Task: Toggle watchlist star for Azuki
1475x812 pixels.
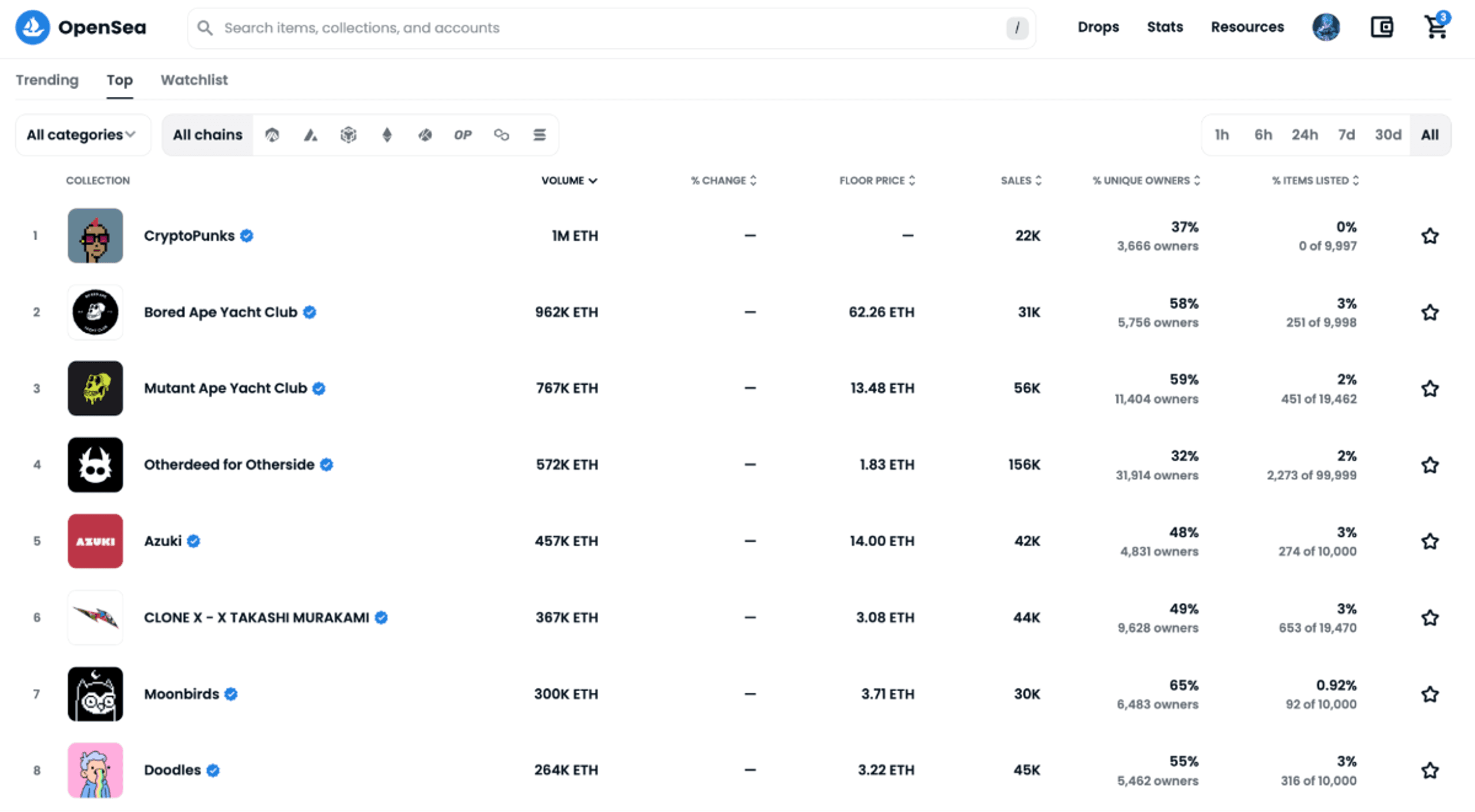Action: pyautogui.click(x=1429, y=541)
